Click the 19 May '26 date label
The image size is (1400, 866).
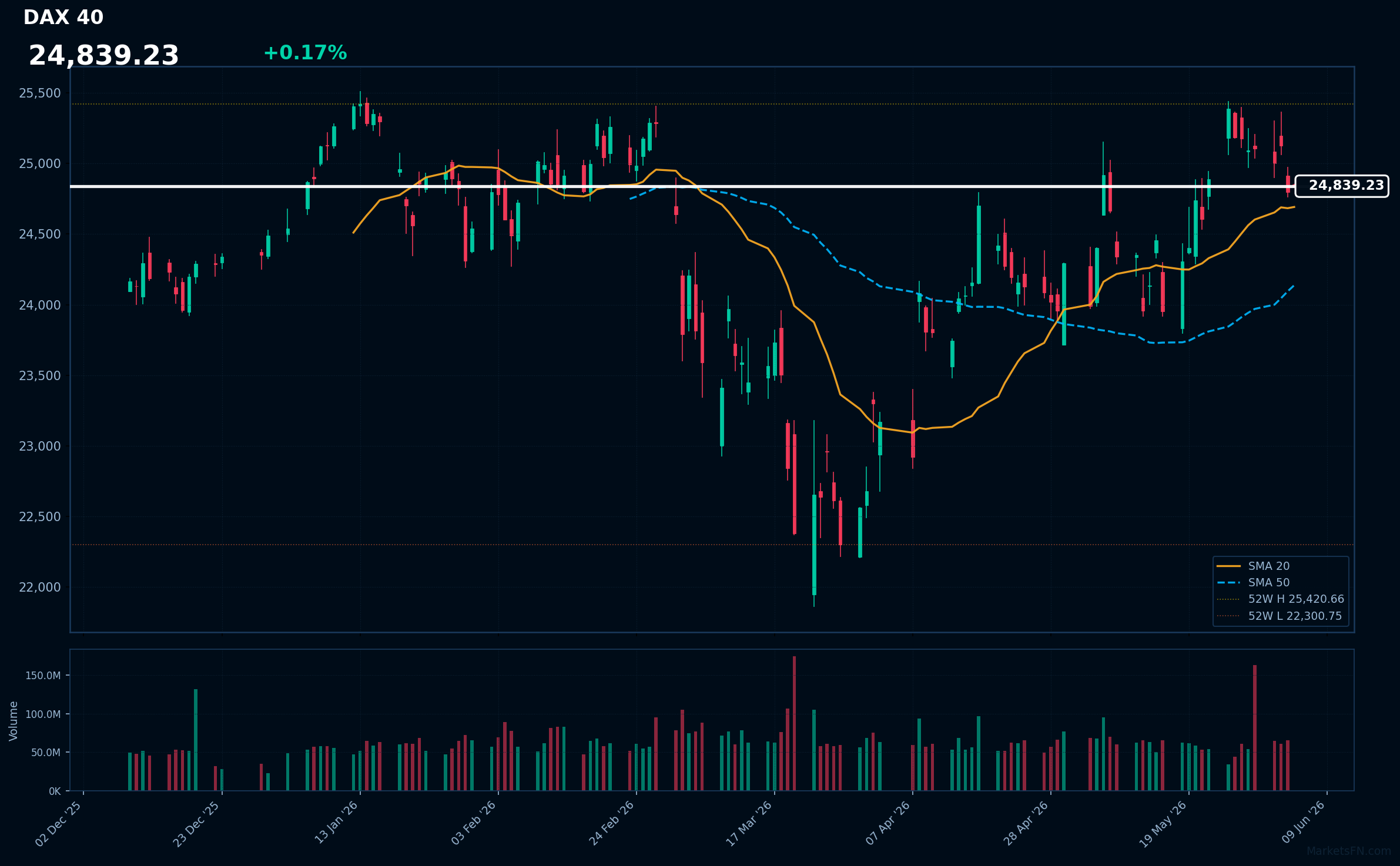tap(1164, 824)
